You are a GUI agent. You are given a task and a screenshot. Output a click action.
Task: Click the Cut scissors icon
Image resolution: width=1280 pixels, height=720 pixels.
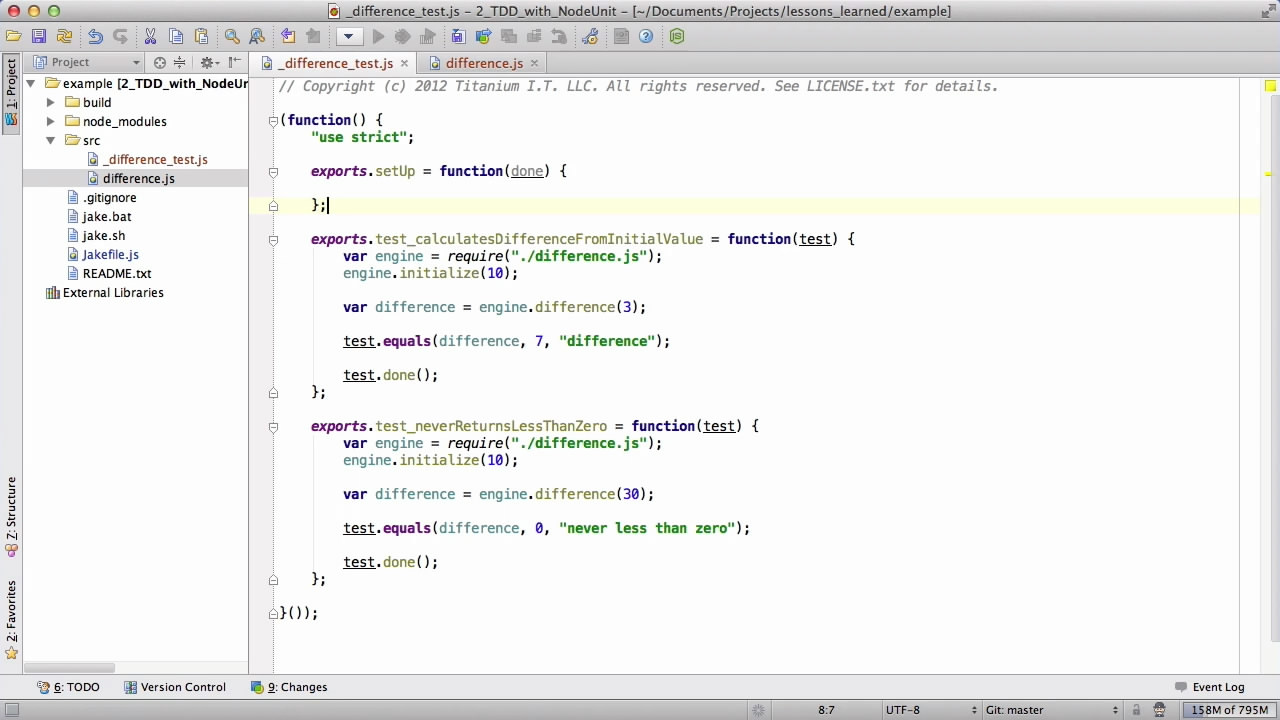point(150,36)
